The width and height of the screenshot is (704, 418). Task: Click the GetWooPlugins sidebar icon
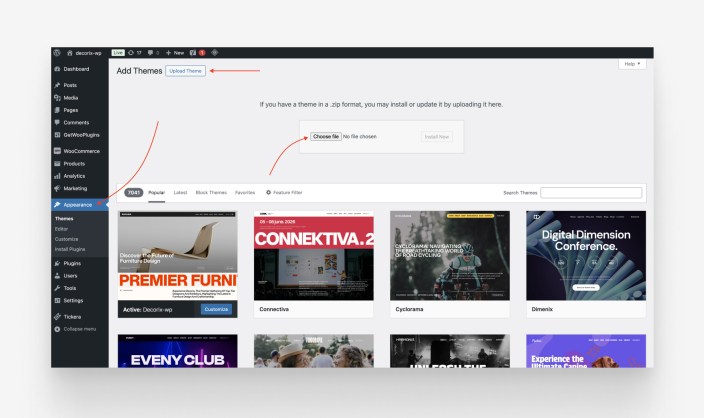point(57,135)
